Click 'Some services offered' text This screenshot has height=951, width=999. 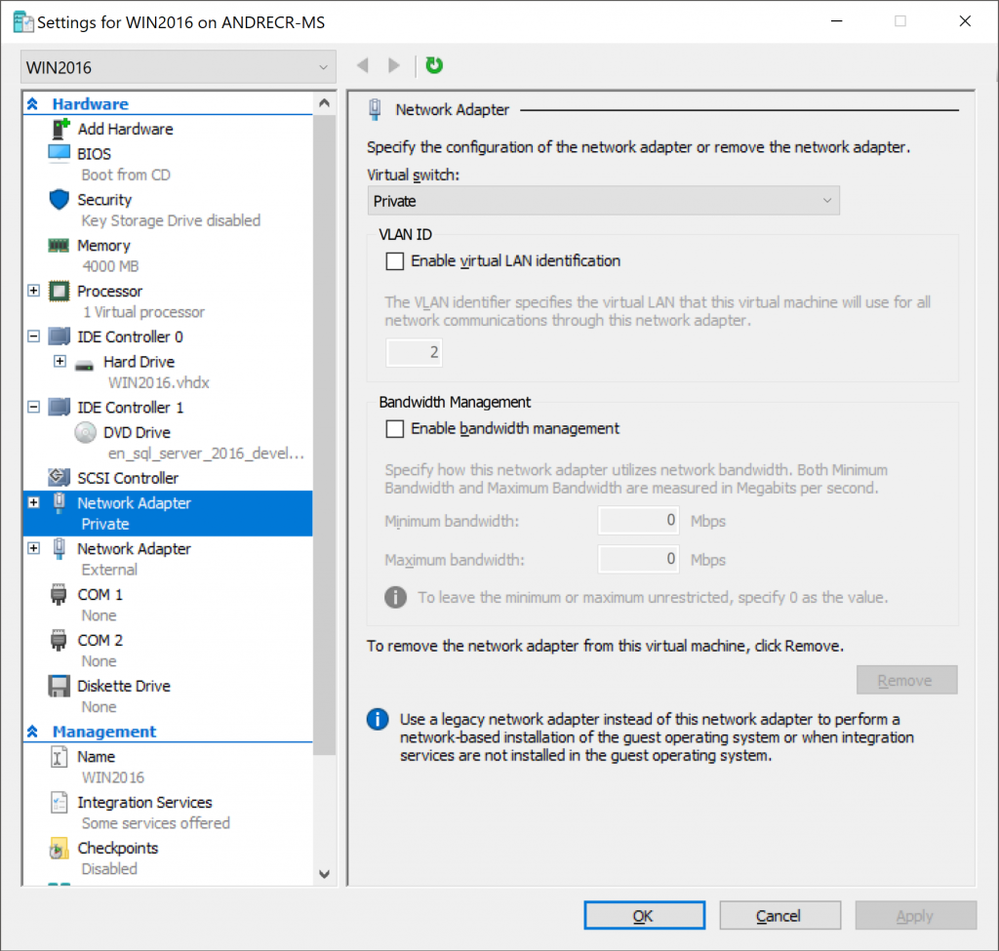tap(155, 823)
